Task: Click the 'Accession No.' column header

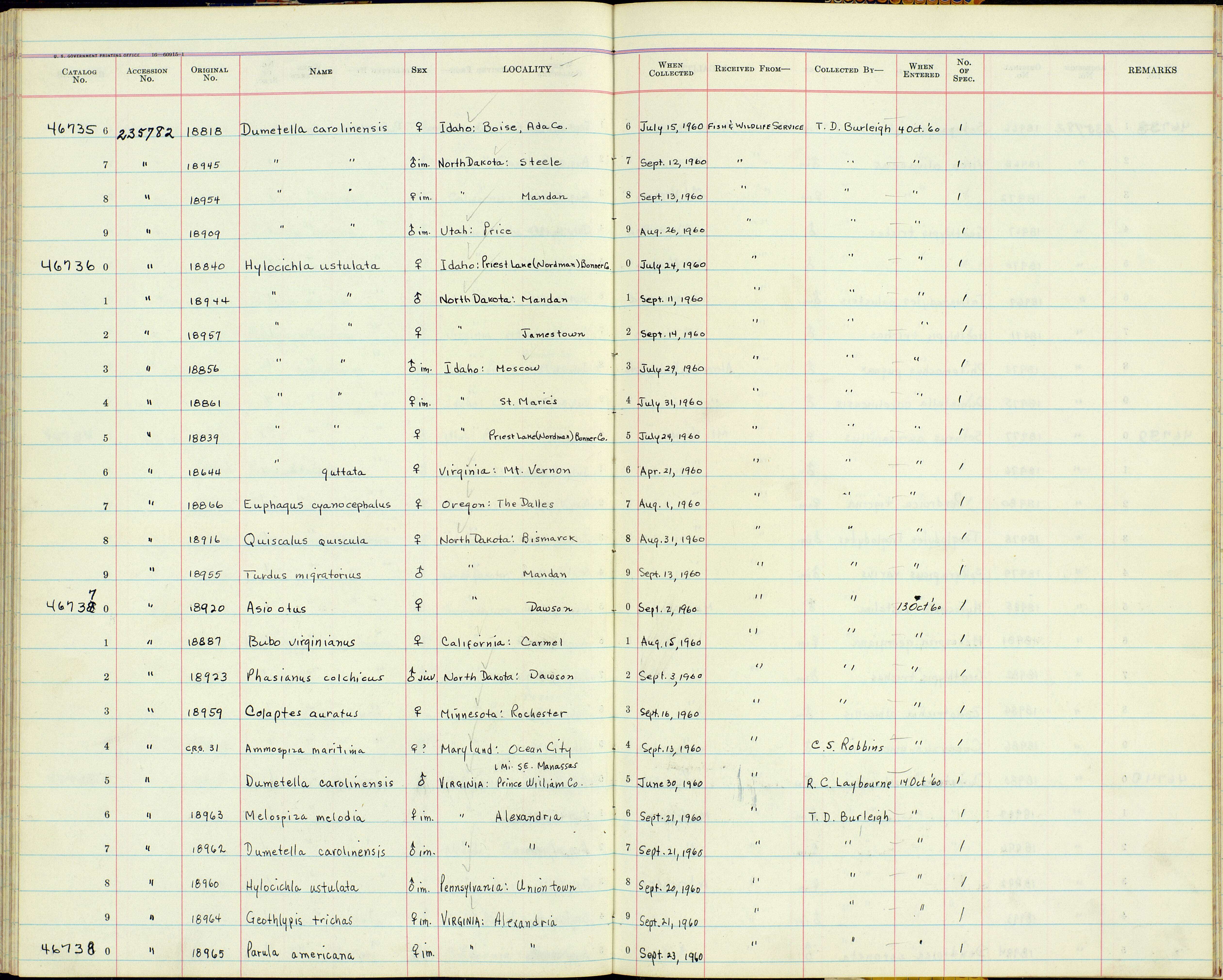Action: click(147, 75)
